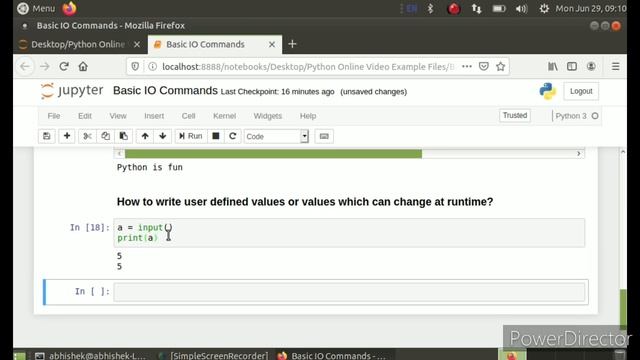640x360 pixels.
Task: Click the Trusted notebook button
Action: coord(515,116)
